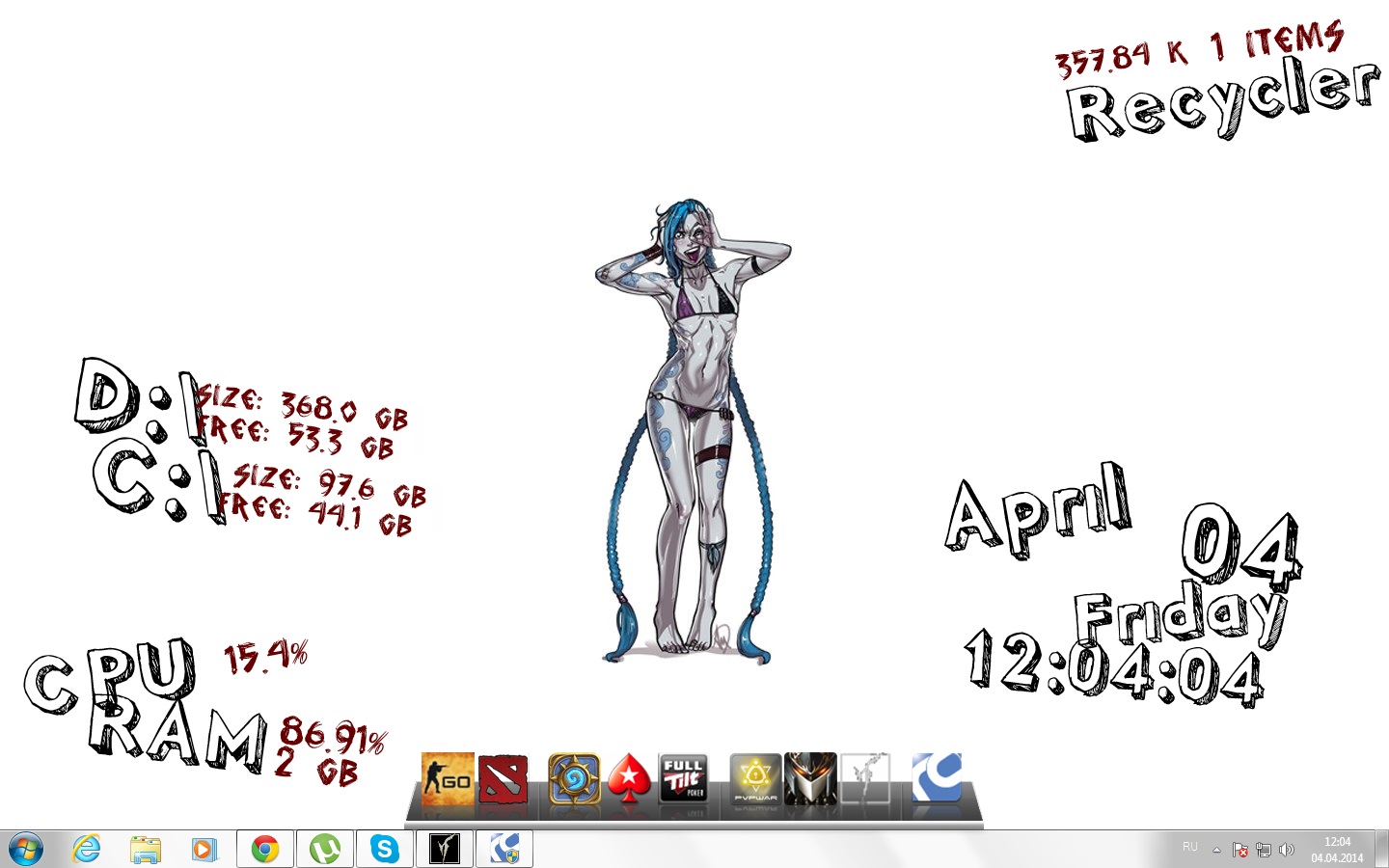This screenshot has width=1389, height=868.
Task: Open the C: drive widget label
Action: point(157,479)
